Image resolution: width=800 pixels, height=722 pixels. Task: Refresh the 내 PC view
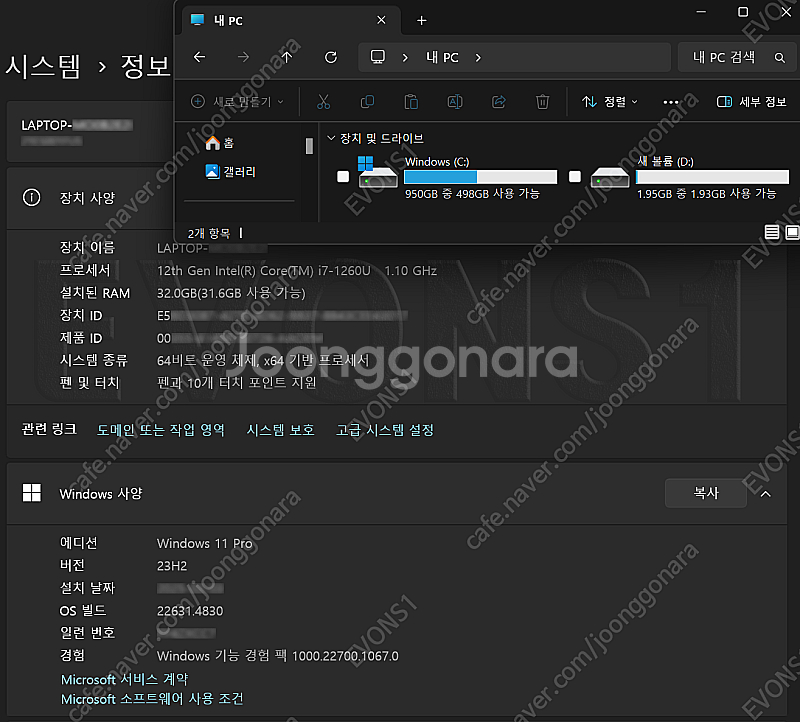click(x=331, y=57)
